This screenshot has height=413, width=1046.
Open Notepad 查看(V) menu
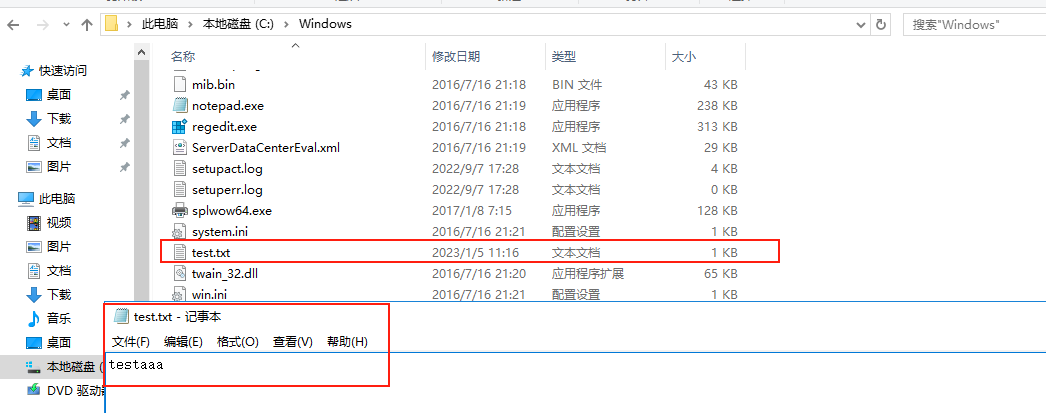point(293,342)
